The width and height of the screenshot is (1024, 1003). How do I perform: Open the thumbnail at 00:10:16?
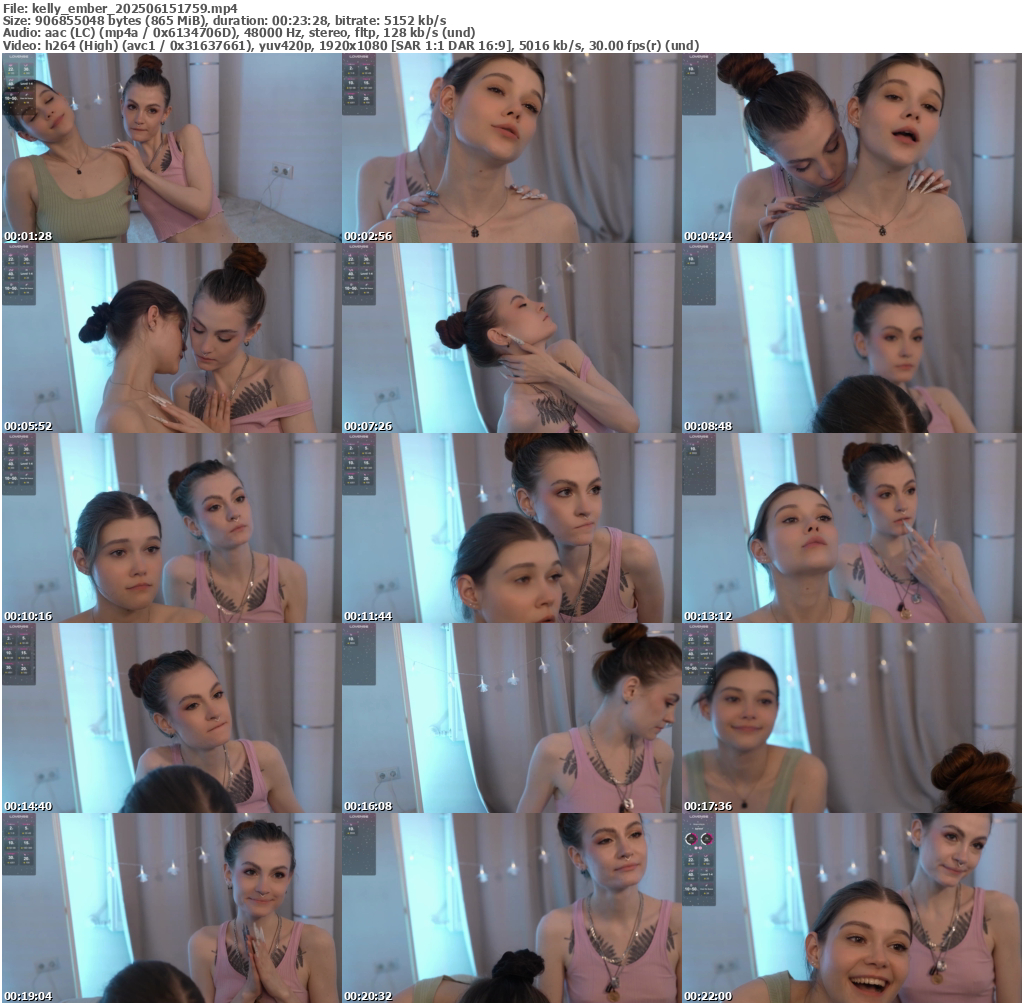click(x=171, y=528)
